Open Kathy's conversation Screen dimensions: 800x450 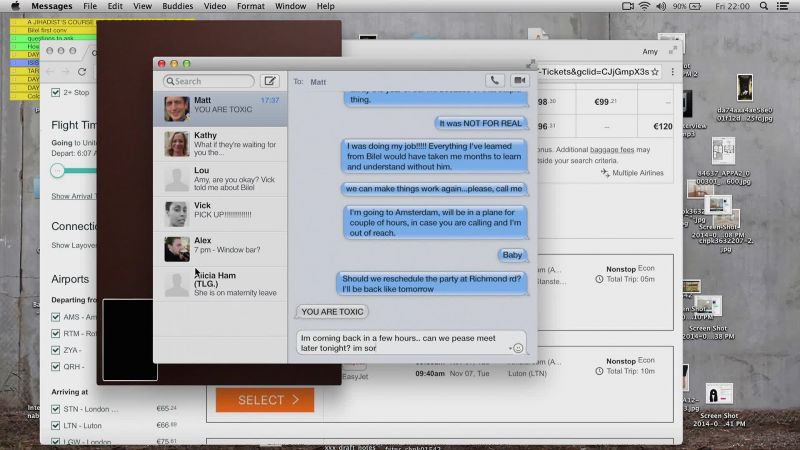[220, 144]
